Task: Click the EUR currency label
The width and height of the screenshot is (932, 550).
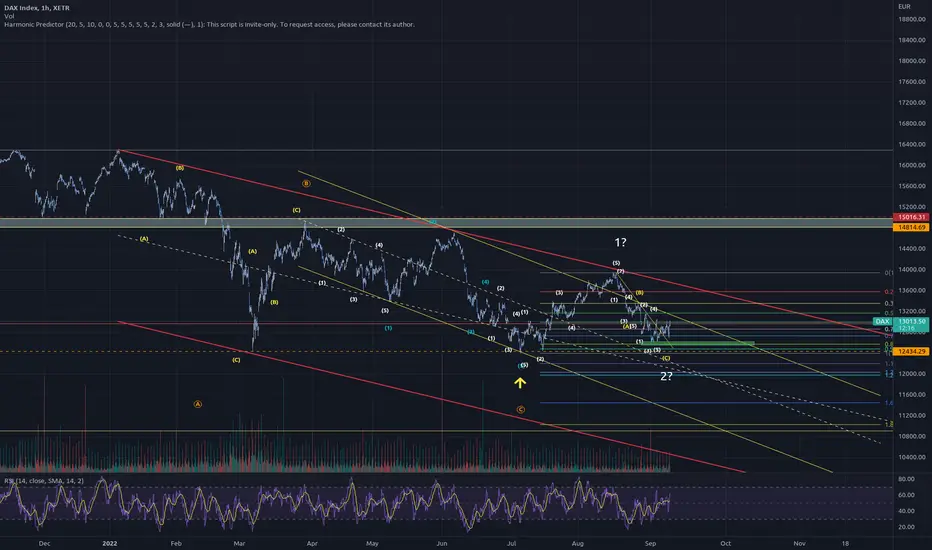Action: (904, 7)
